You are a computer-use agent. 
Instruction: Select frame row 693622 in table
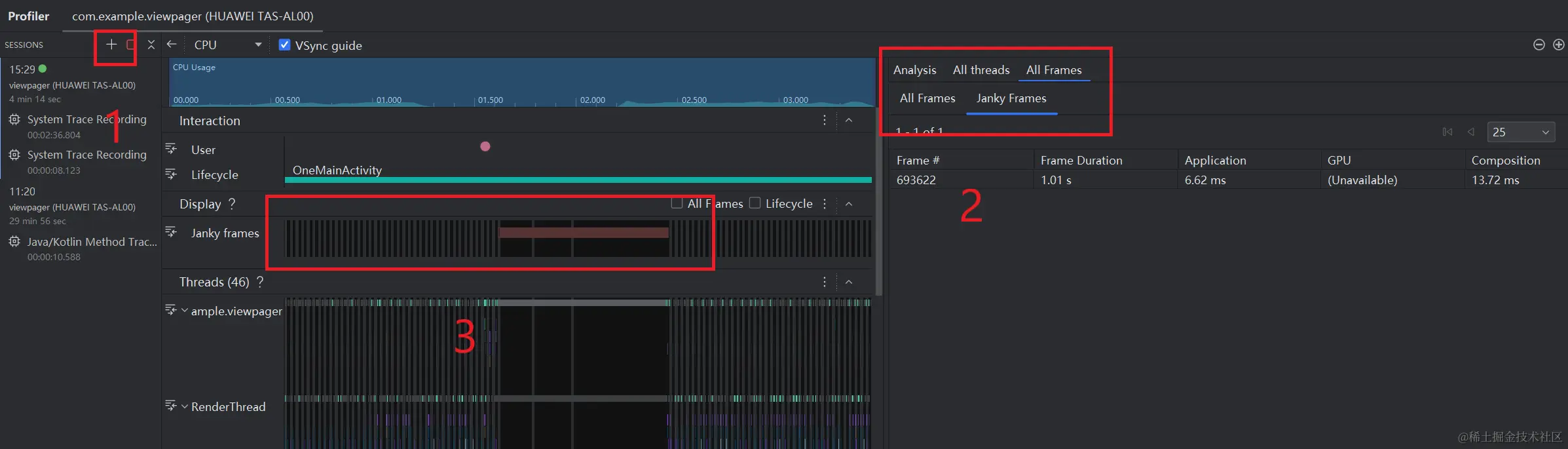click(x=1229, y=180)
